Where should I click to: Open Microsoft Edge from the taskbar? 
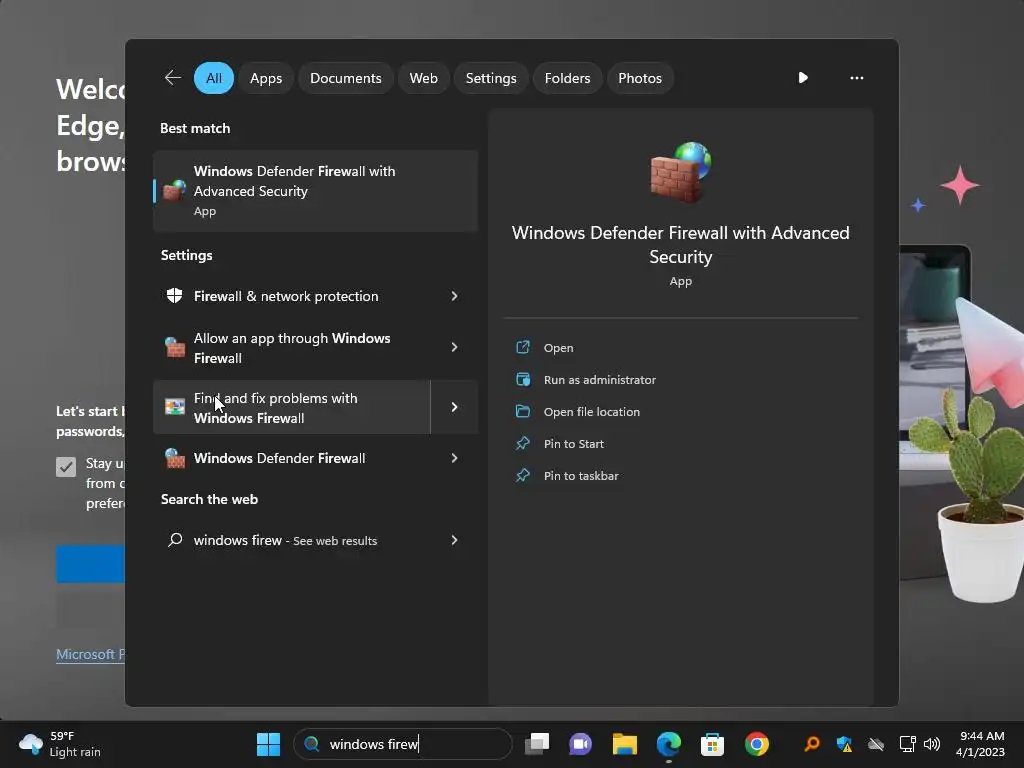tap(669, 744)
